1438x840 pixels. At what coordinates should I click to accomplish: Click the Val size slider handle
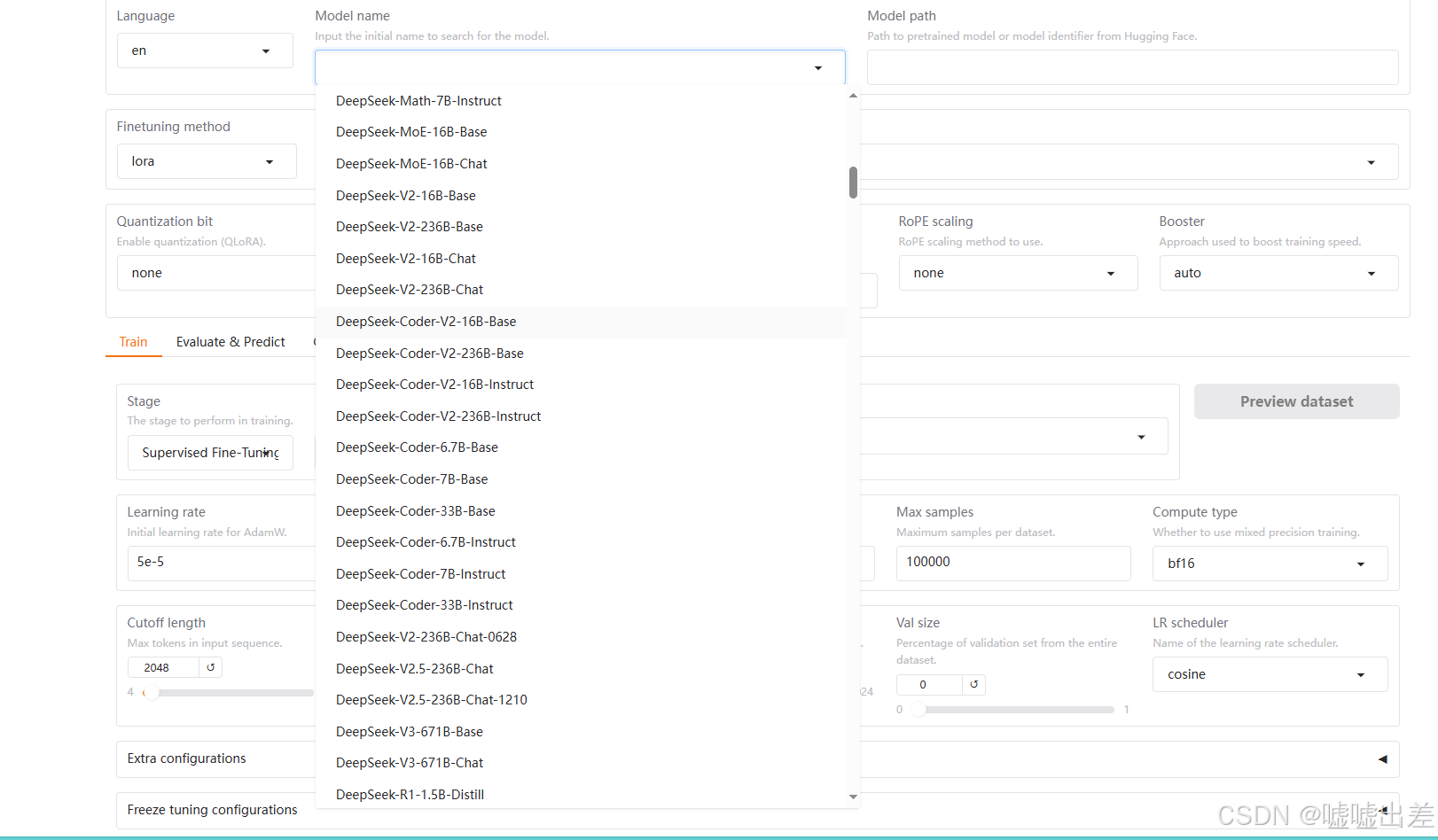(x=919, y=709)
